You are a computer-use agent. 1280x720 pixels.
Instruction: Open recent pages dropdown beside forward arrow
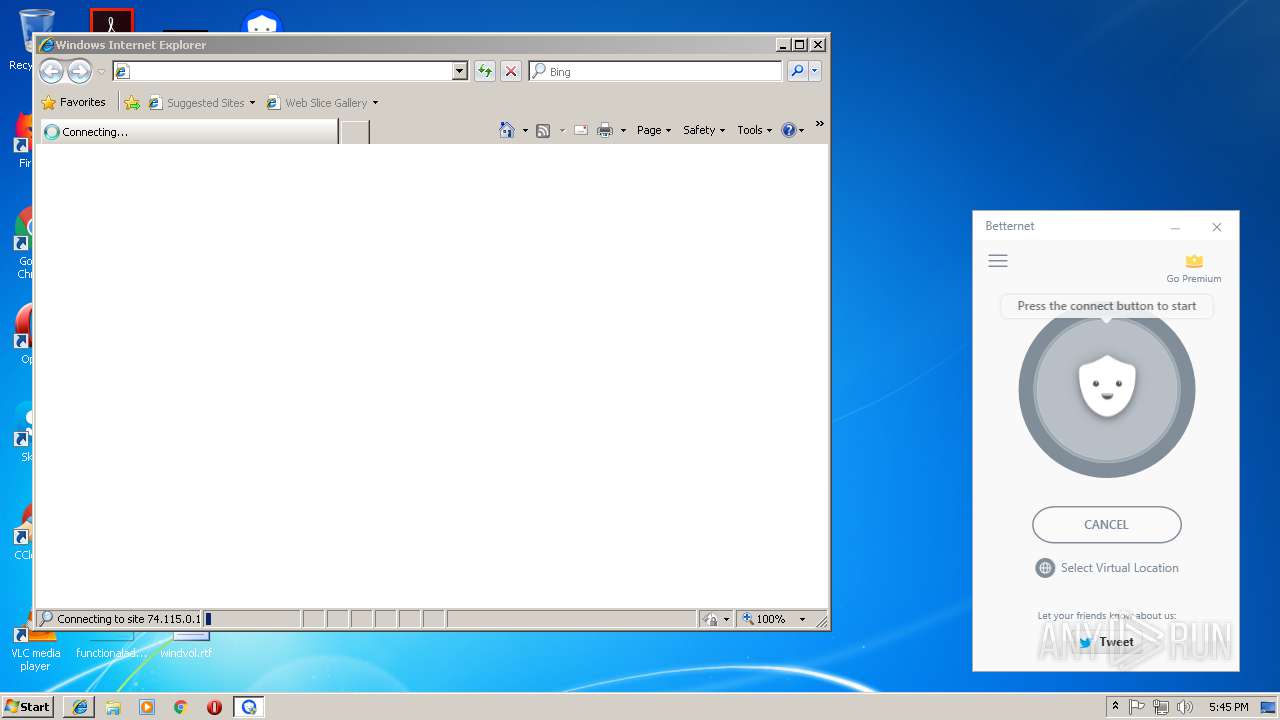click(101, 72)
